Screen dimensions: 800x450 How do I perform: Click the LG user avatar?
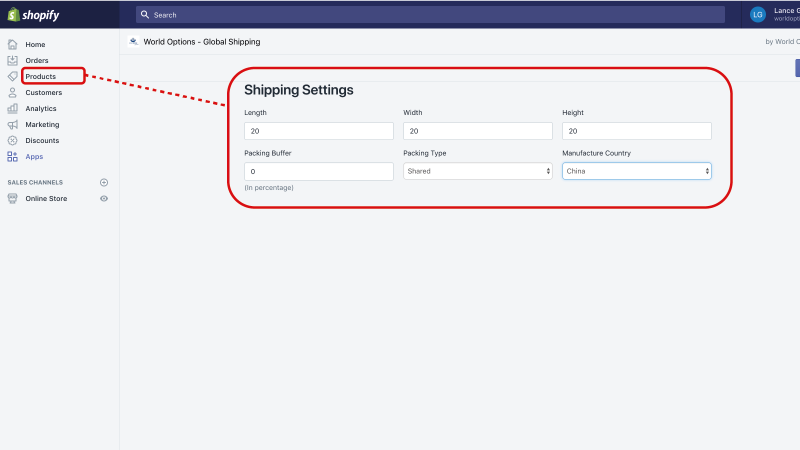[758, 15]
